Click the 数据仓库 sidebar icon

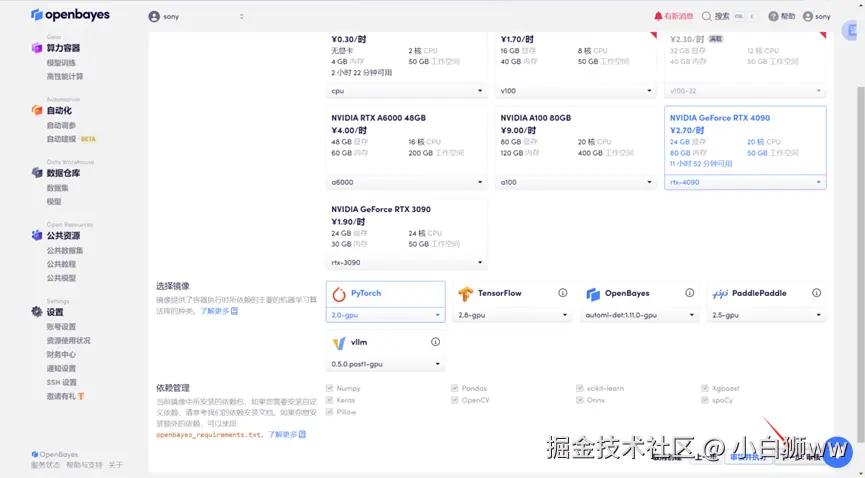click(37, 173)
